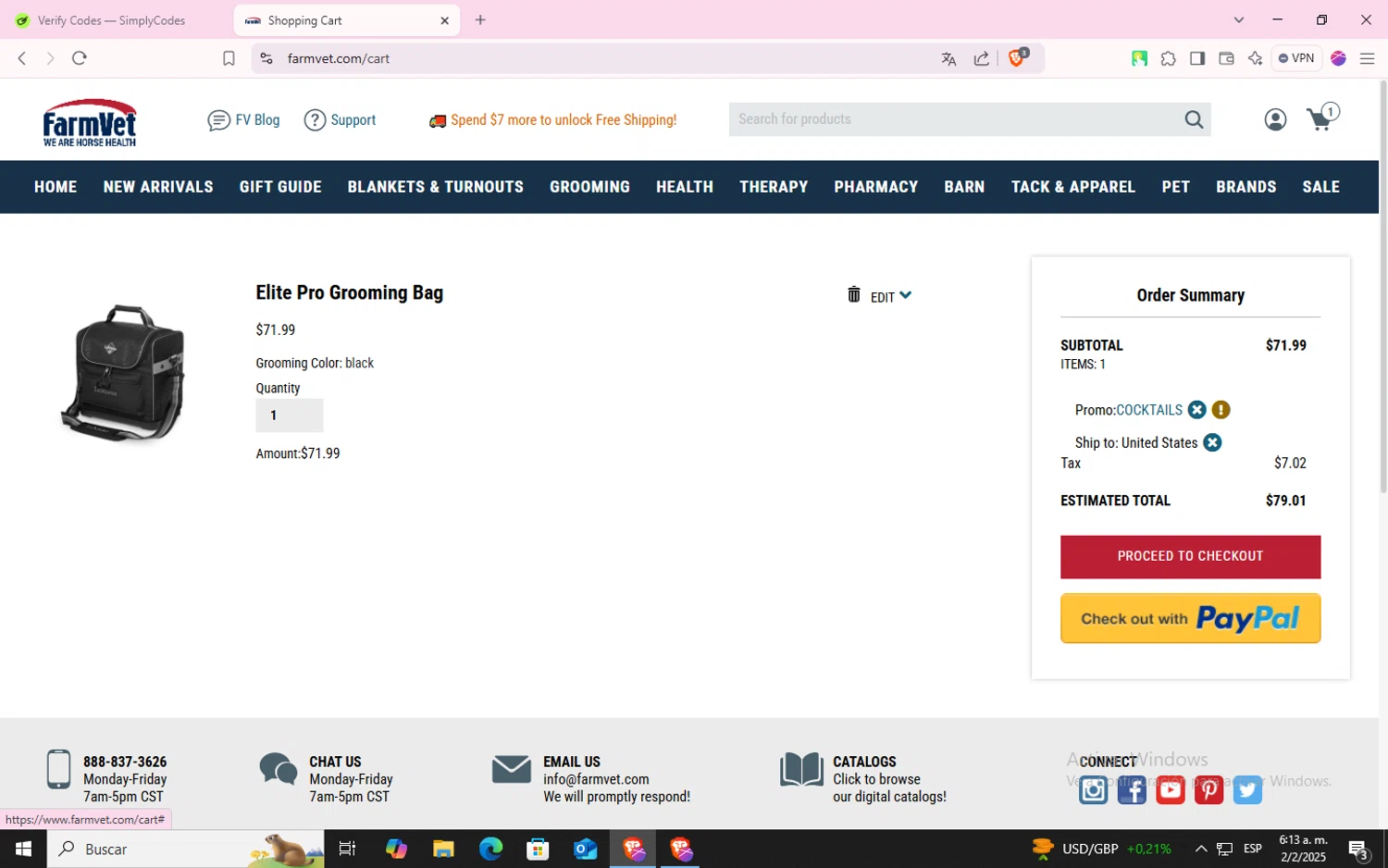The image size is (1388, 868).
Task: Focus the Search for products field
Action: [x=956, y=119]
